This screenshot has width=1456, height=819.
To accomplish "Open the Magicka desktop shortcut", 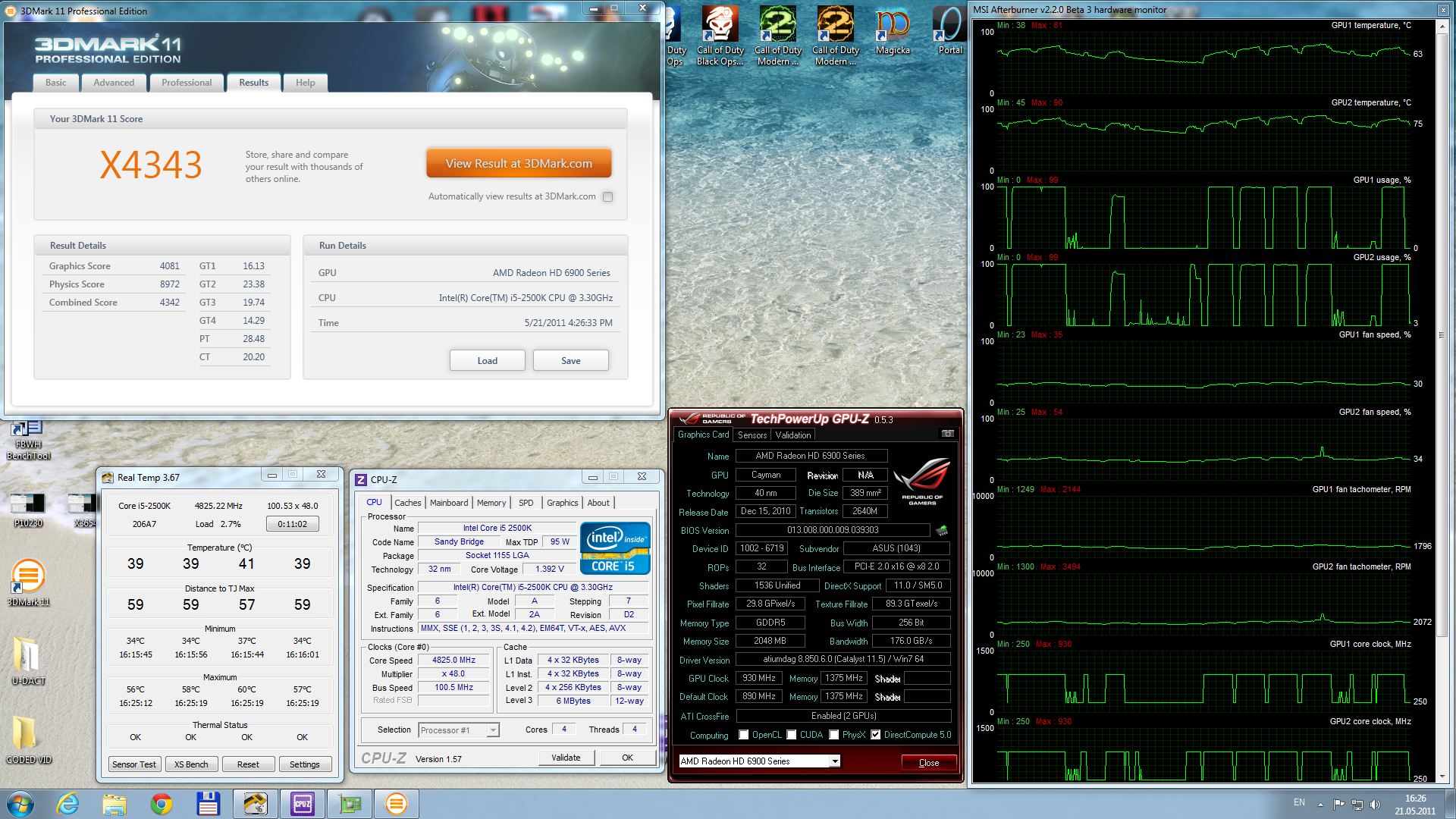I will point(893,30).
